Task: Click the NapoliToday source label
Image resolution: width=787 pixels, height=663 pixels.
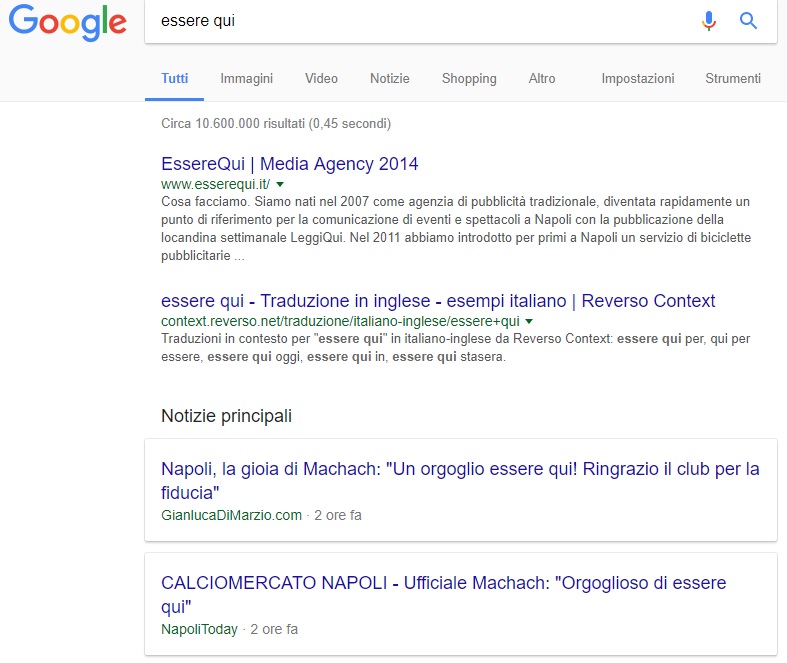Action: pyautogui.click(x=199, y=629)
